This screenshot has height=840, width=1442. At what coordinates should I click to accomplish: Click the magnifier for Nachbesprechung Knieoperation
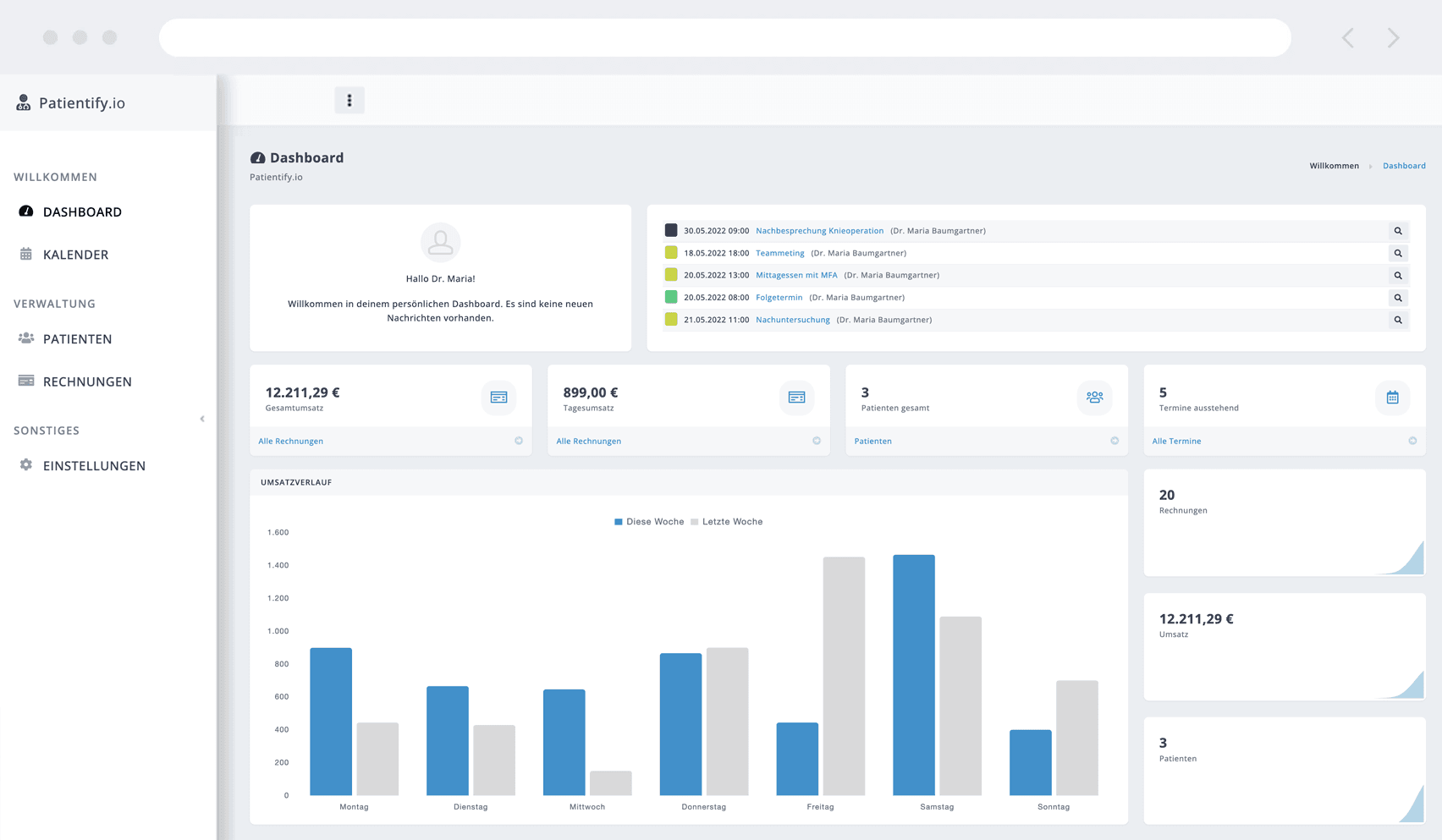[x=1398, y=231]
